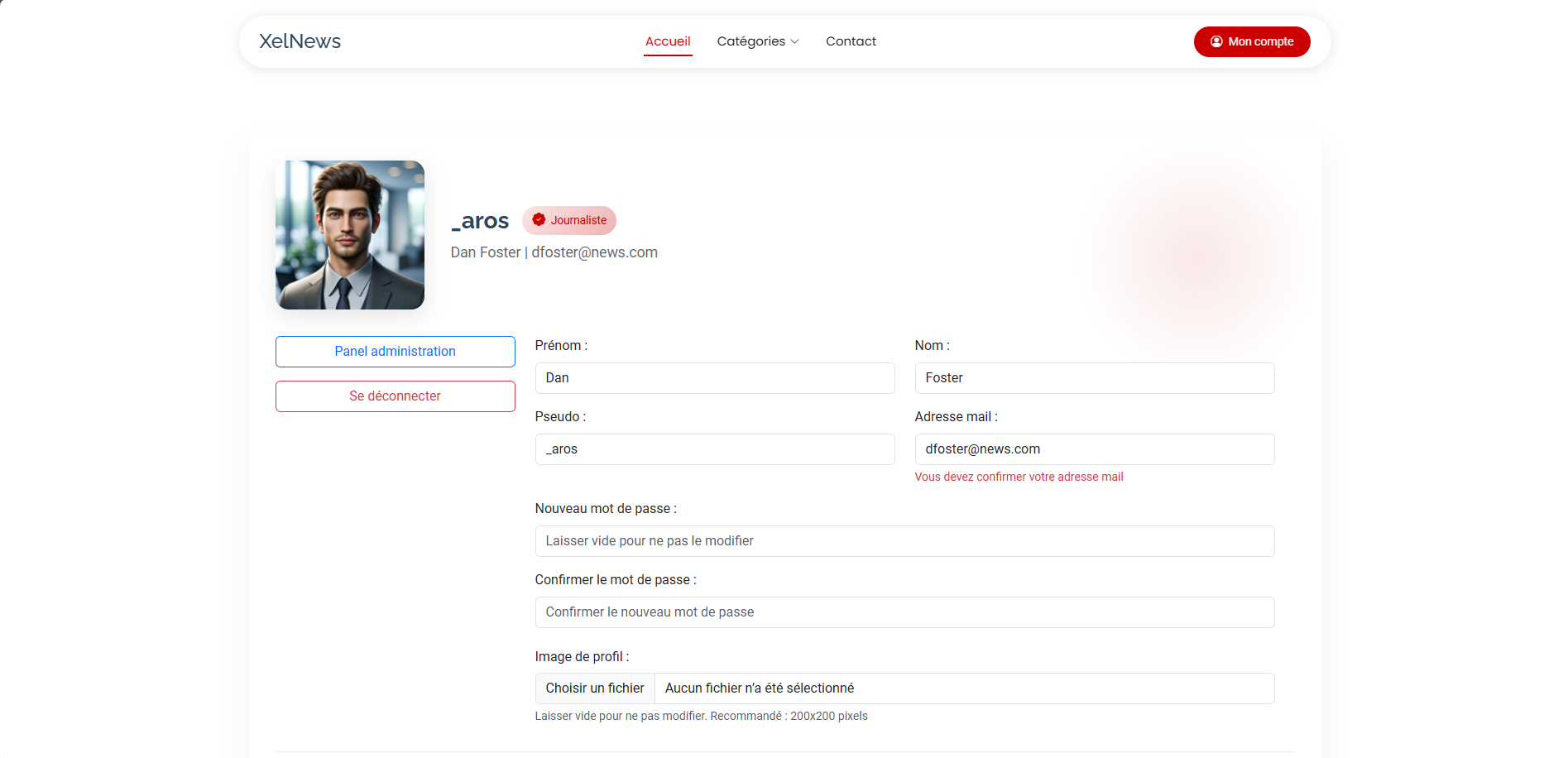Click 'Aucun fichier n'a été sélectionné' text
The height and width of the screenshot is (758, 1568).
pos(760,688)
